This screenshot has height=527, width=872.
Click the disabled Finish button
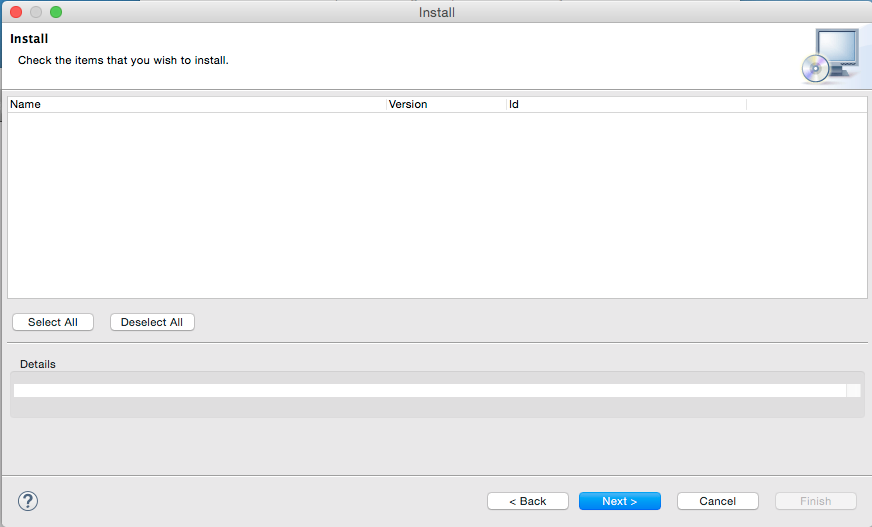[x=816, y=501]
